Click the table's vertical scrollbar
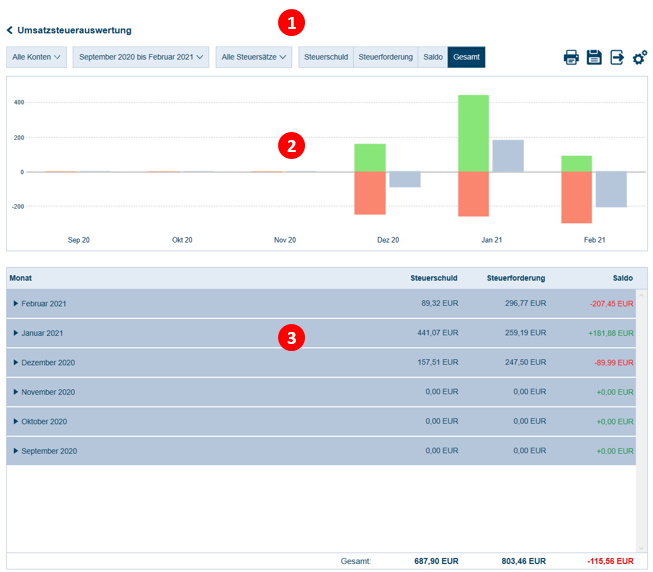This screenshot has width=653, height=572. [x=641, y=420]
